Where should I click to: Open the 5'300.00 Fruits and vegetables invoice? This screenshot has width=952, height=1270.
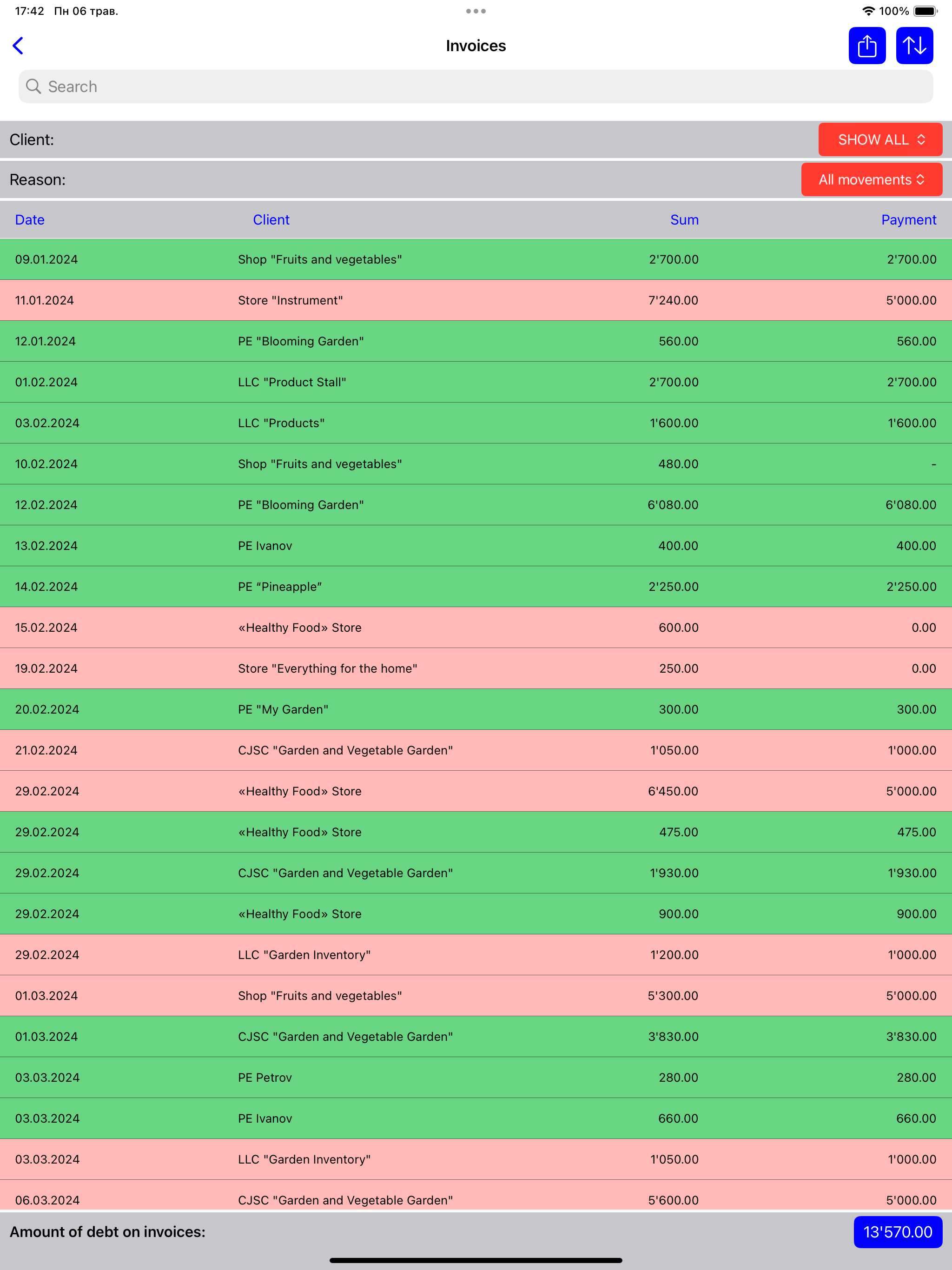point(476,996)
